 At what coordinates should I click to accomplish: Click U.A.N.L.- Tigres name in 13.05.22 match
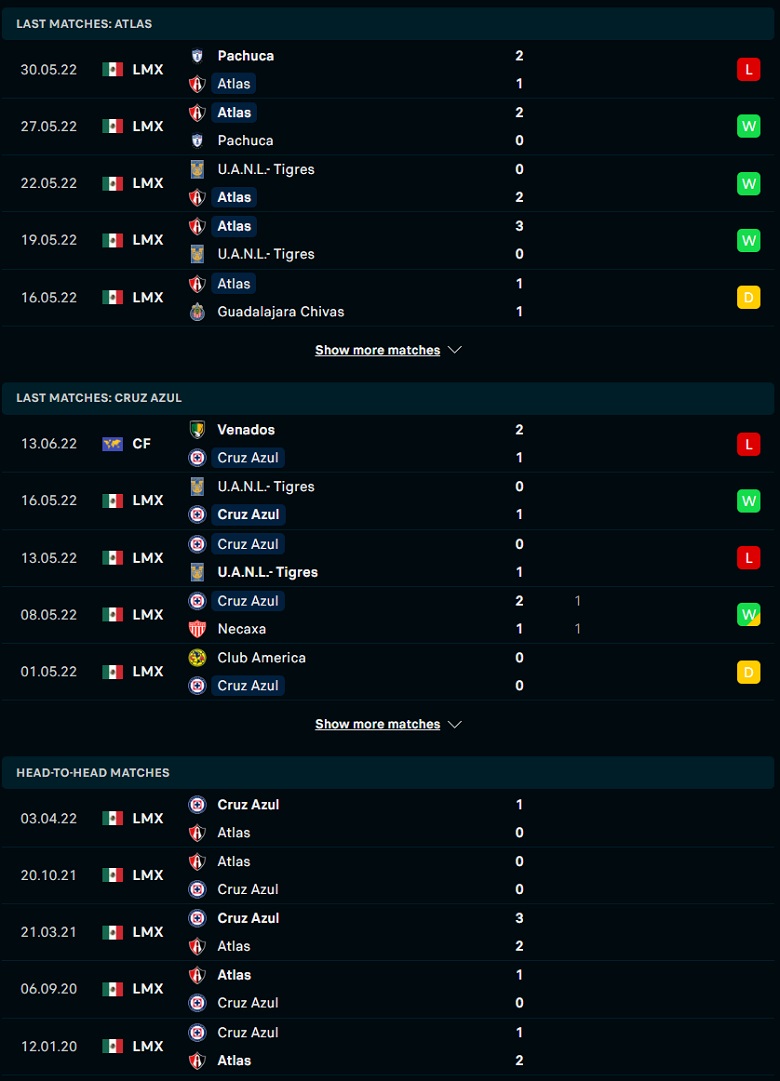[x=268, y=572]
